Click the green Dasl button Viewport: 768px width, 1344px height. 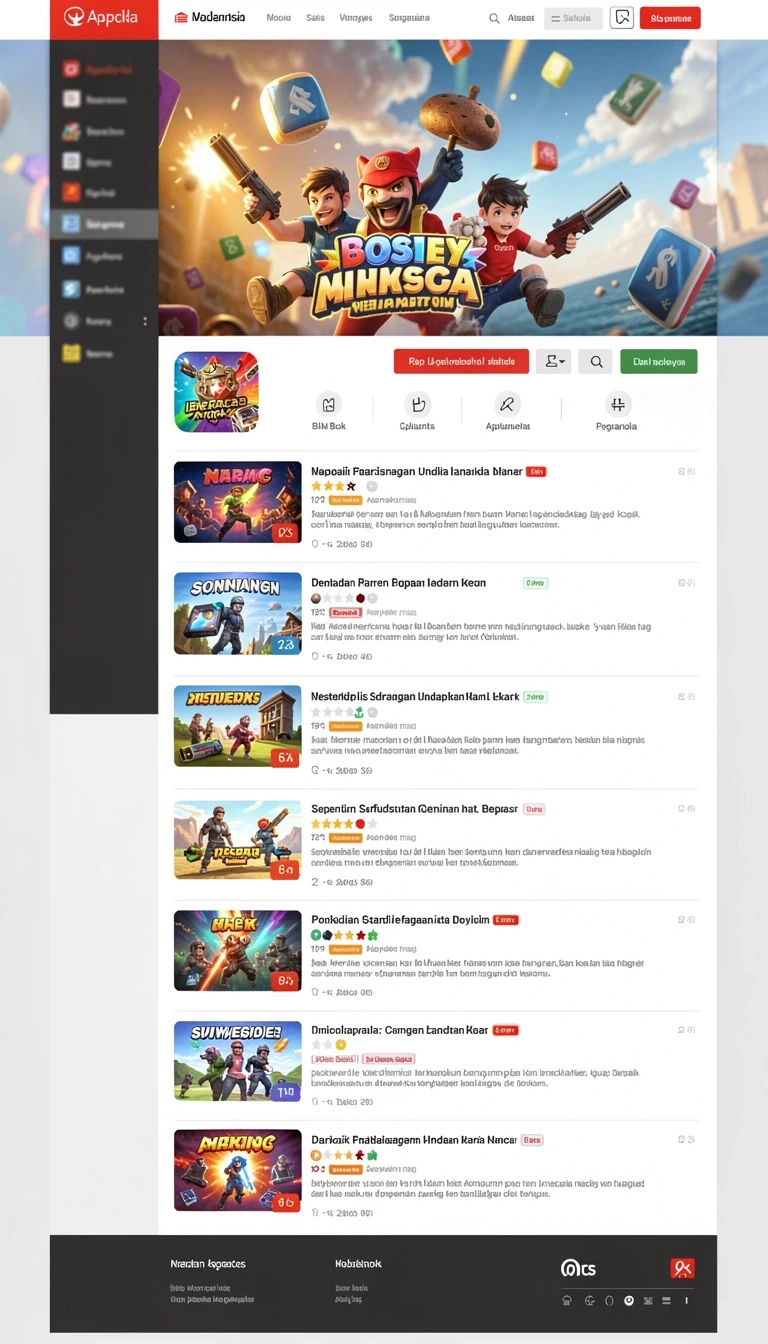click(x=659, y=362)
